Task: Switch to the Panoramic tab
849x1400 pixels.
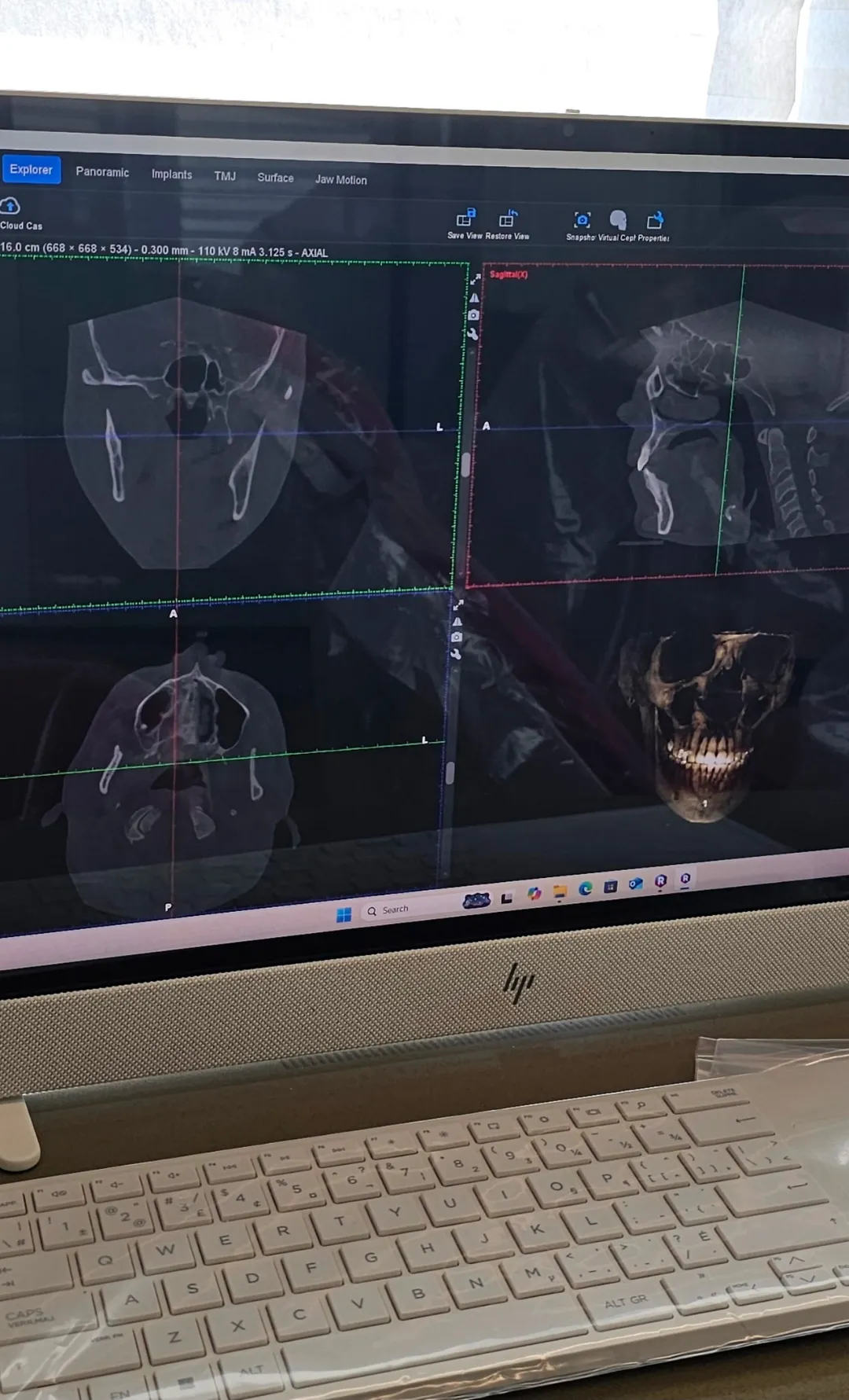Action: coord(102,172)
